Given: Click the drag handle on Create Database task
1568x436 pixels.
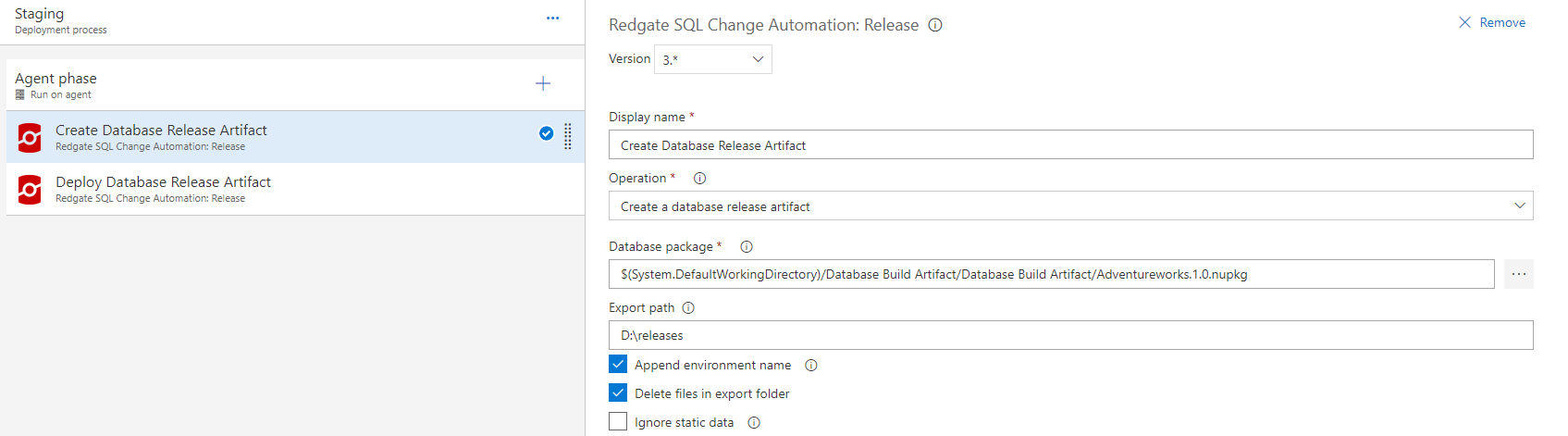Looking at the screenshot, I should 568,136.
